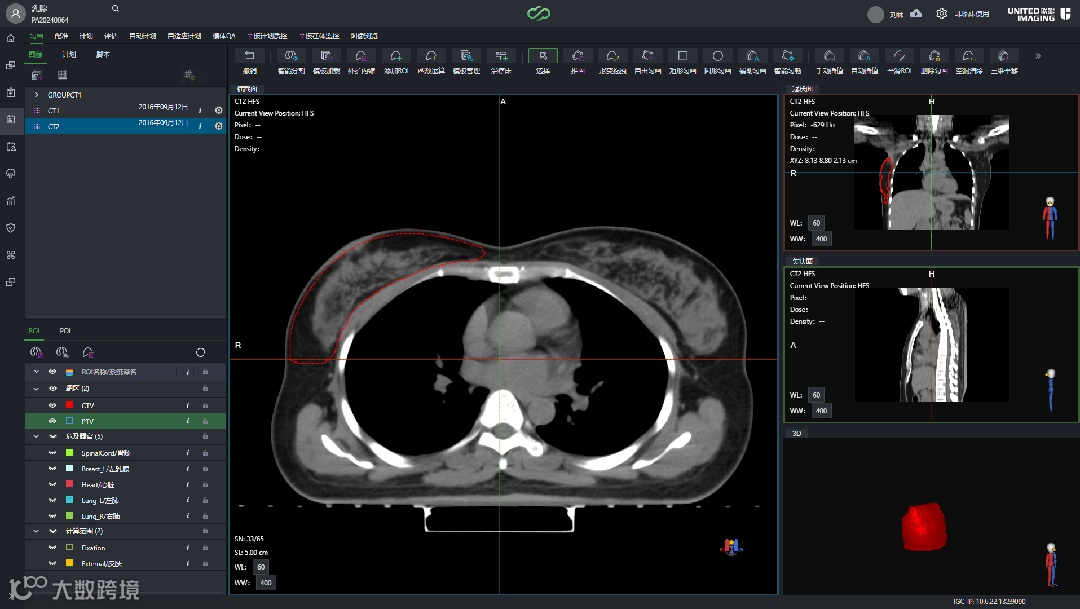Choose the rectangle contour tool
This screenshot has height=609, width=1080.
682,56
